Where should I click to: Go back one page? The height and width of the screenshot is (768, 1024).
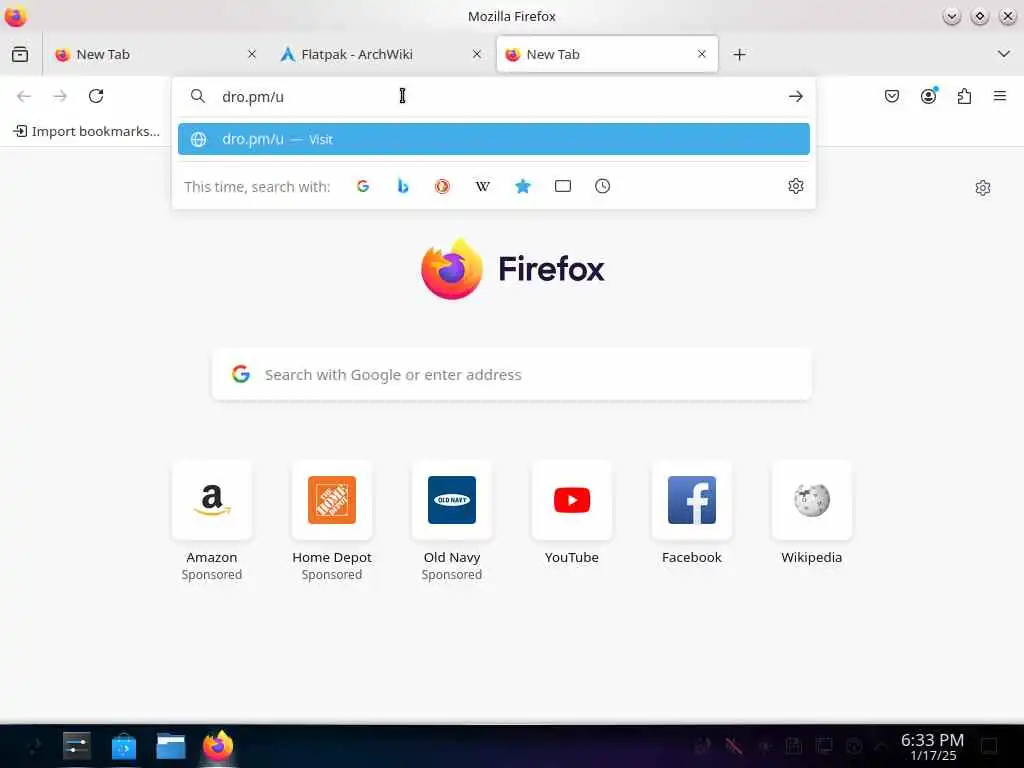pyautogui.click(x=24, y=97)
